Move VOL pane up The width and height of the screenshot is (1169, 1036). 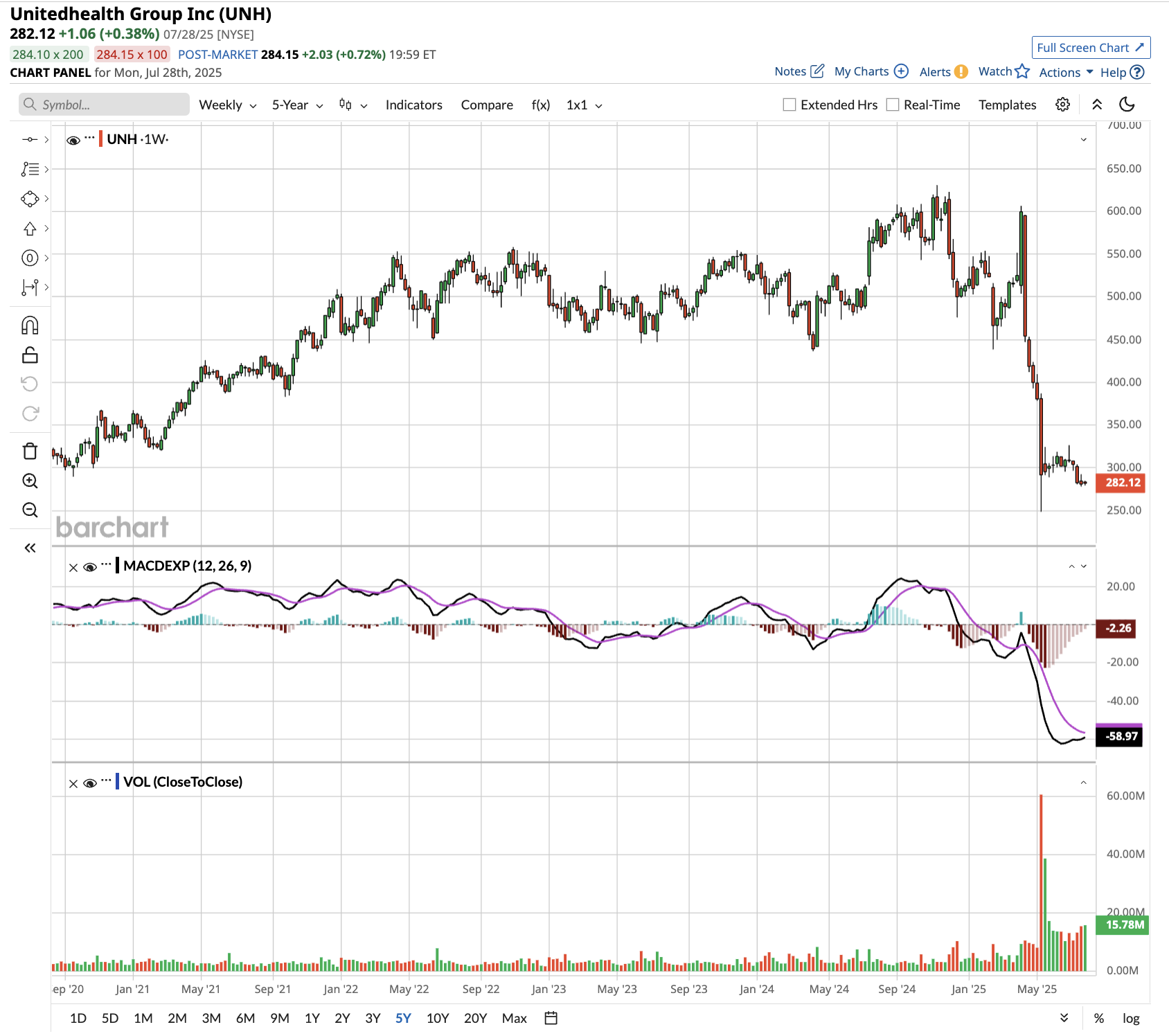click(x=1084, y=783)
